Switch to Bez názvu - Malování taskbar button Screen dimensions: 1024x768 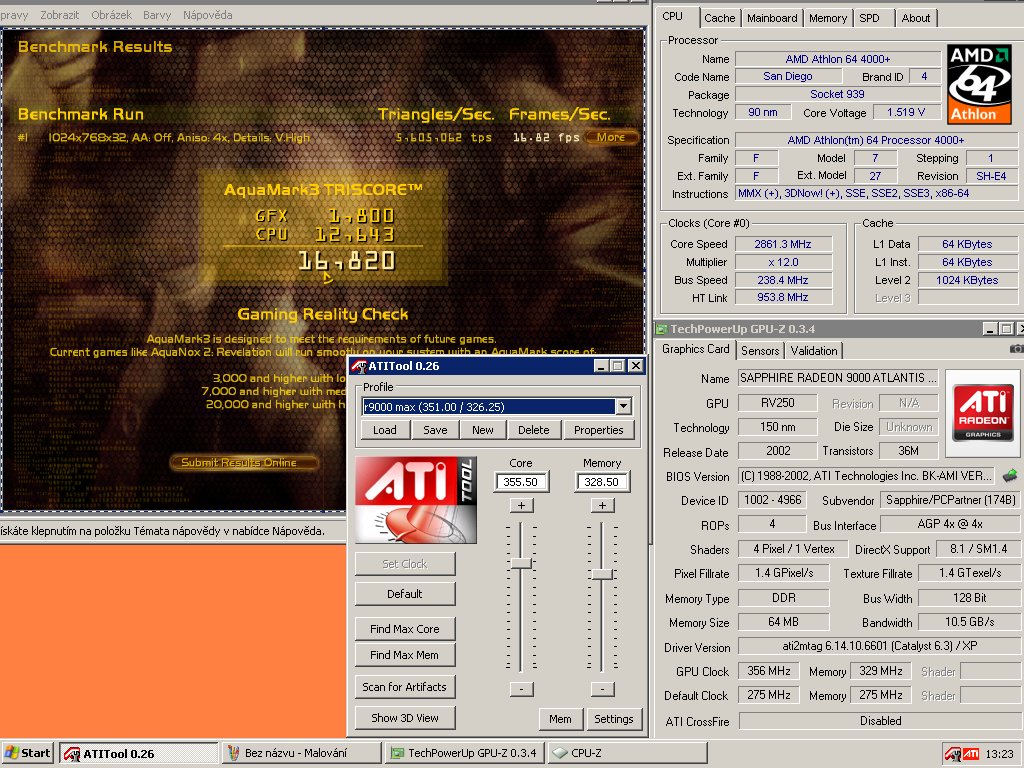[301, 753]
